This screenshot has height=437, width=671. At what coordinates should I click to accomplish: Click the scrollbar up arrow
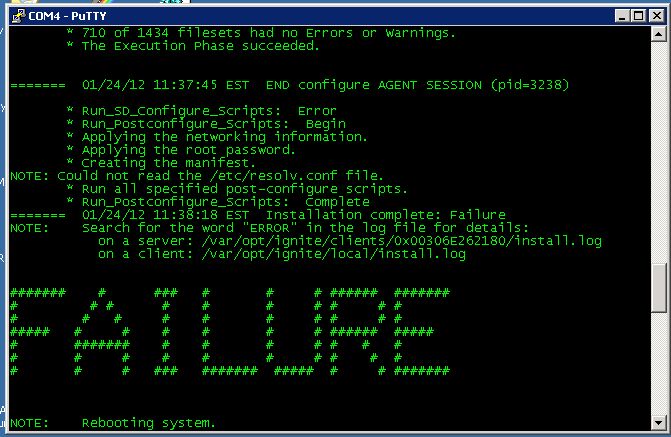659,34
